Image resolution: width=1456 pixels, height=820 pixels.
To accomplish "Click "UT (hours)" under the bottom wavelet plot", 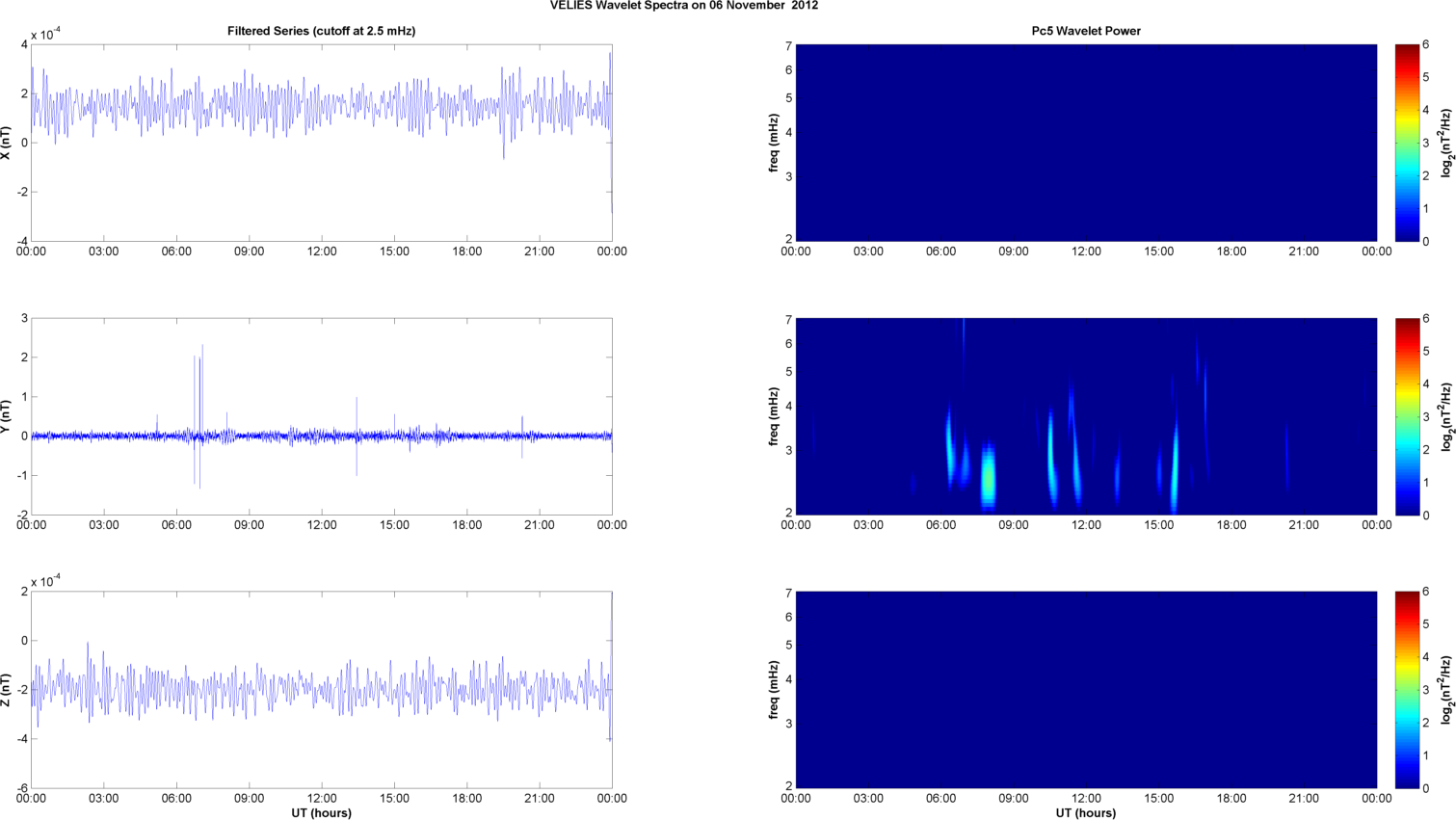I will pyautogui.click(x=1086, y=813).
